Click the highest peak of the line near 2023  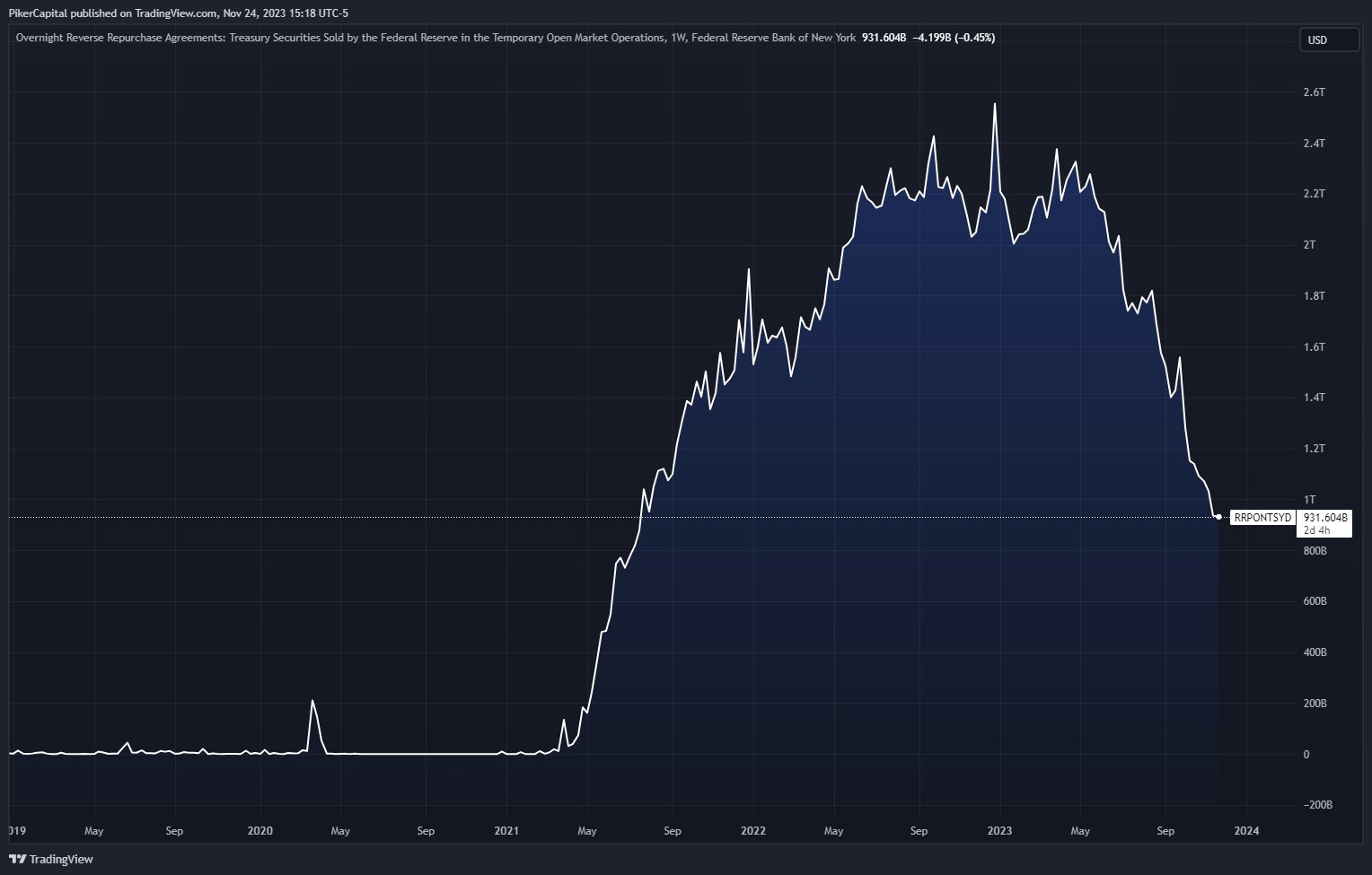point(994,104)
